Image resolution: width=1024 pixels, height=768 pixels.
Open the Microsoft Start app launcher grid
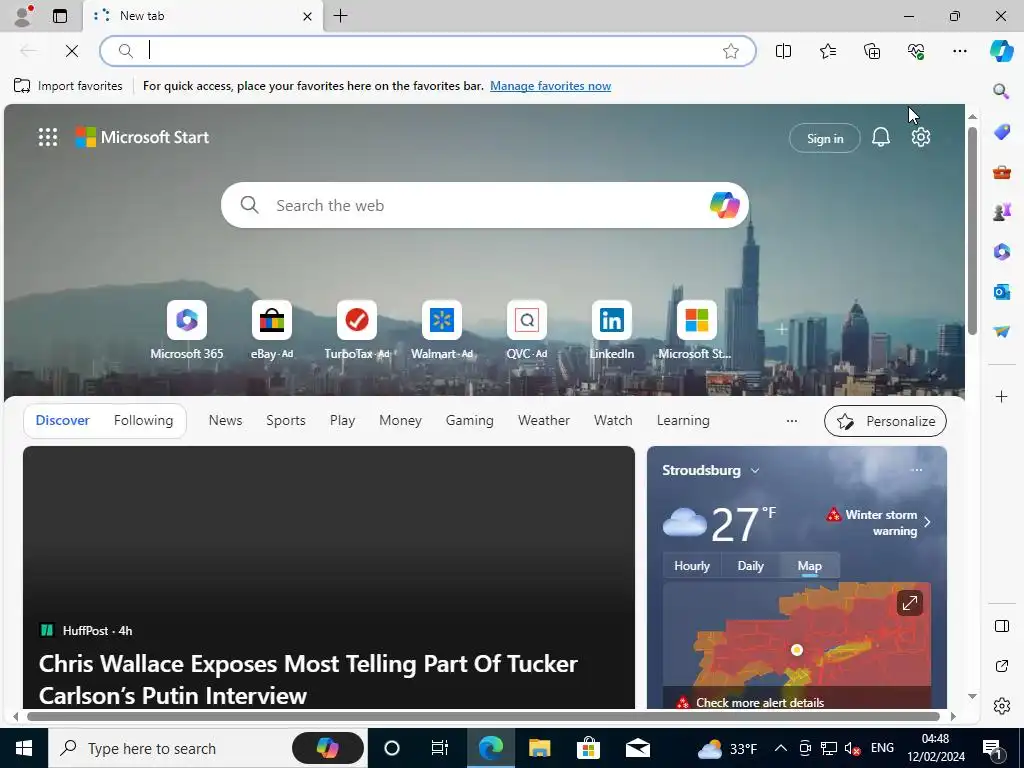click(48, 137)
